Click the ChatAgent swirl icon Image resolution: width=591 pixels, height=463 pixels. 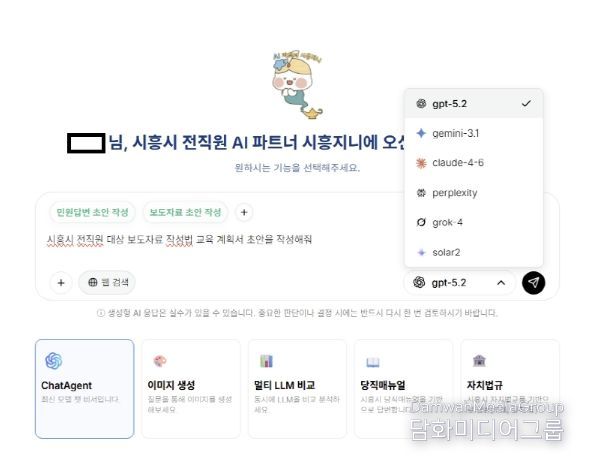click(x=54, y=361)
